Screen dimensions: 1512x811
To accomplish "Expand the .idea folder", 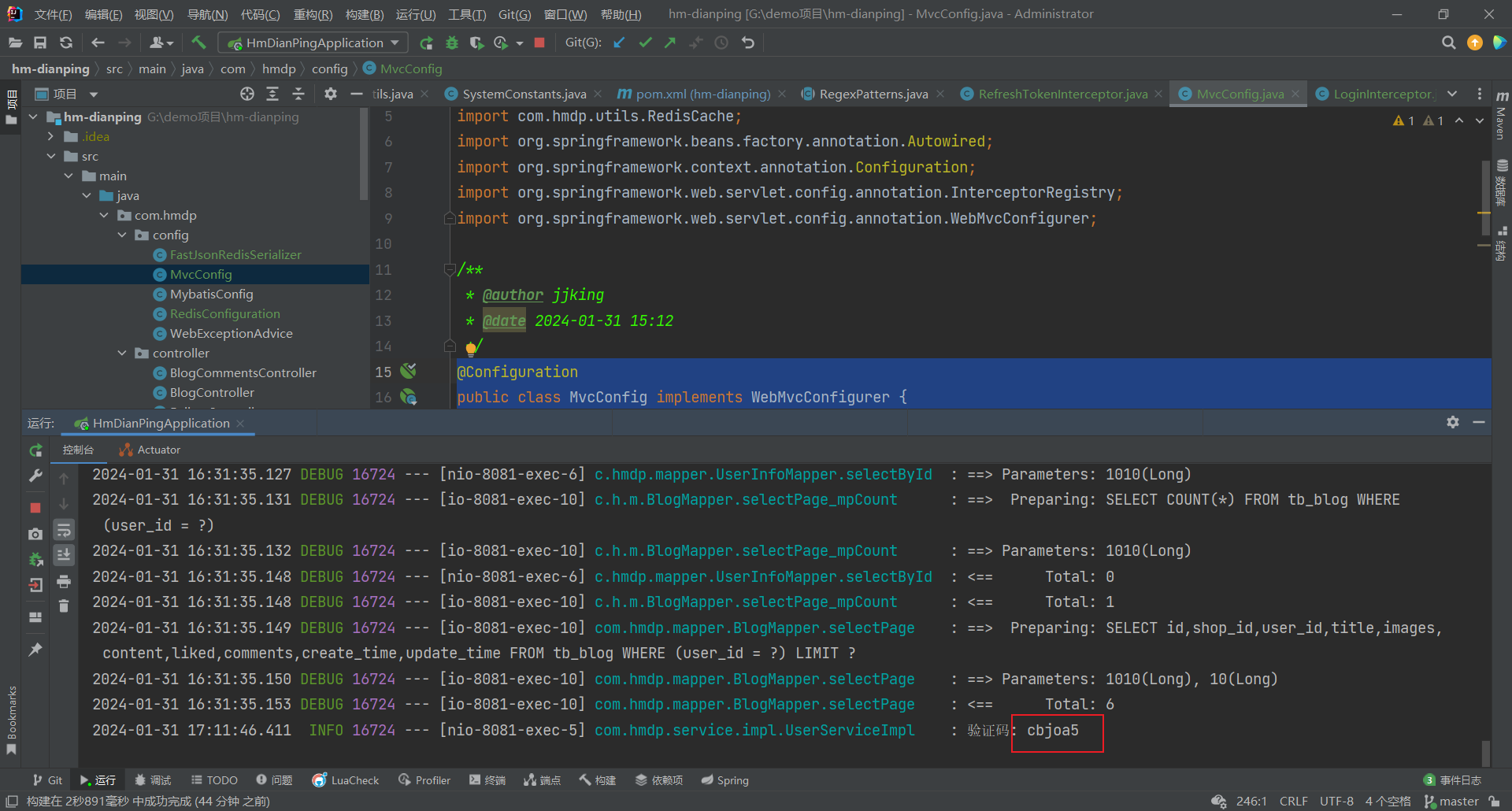I will (51, 136).
